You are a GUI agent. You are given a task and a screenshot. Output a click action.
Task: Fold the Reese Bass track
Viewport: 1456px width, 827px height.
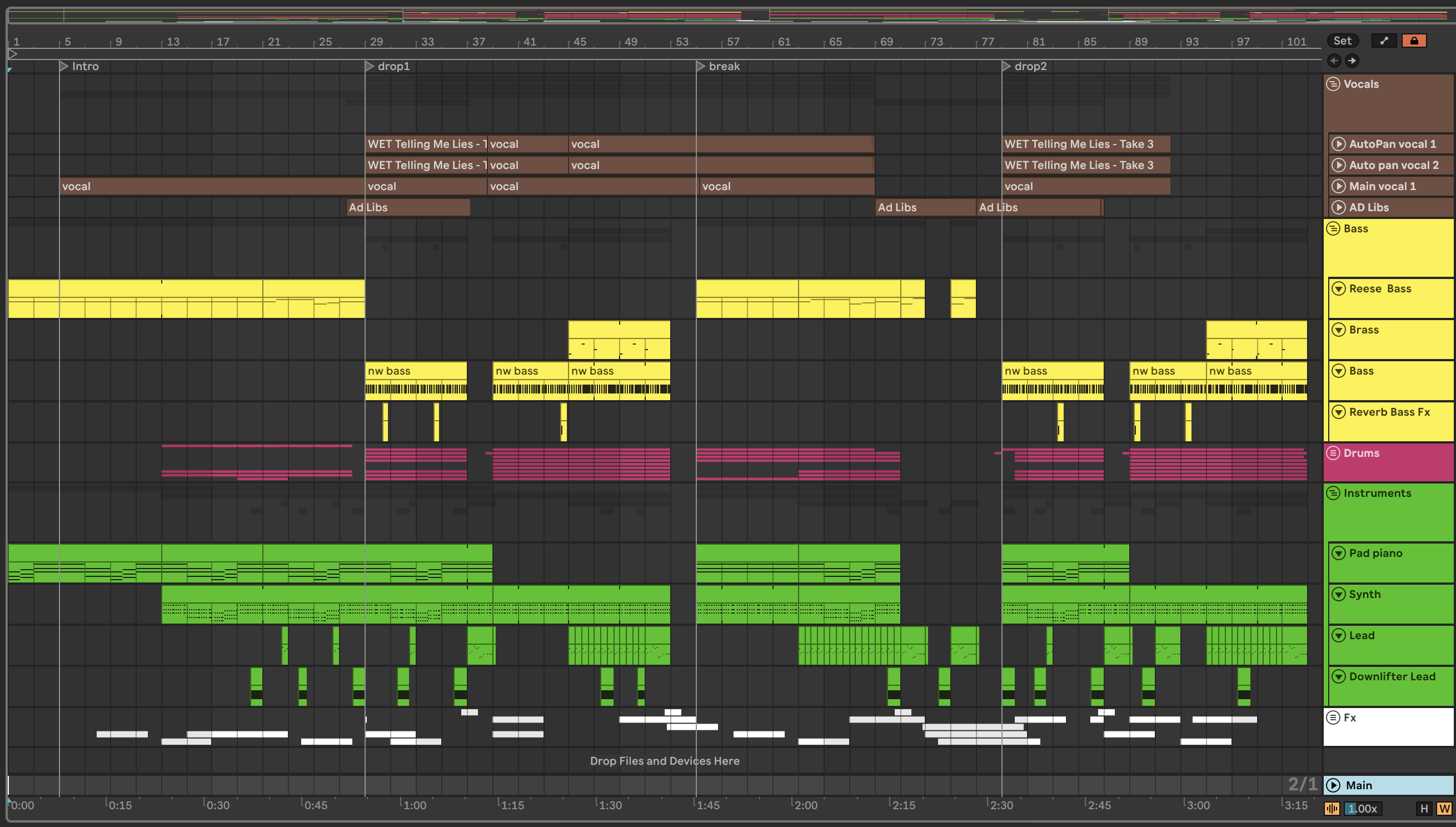tap(1339, 288)
